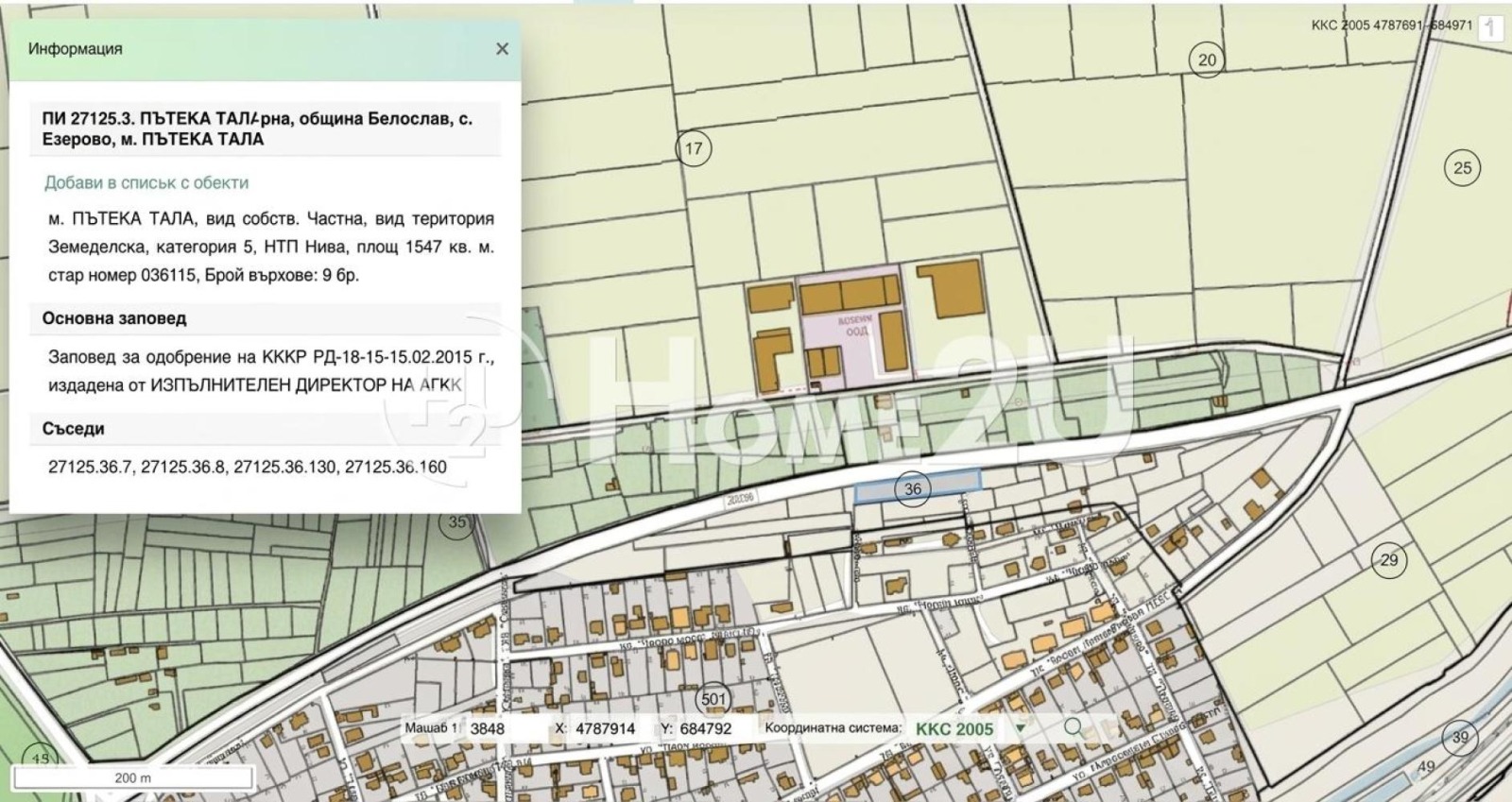Click cadastral district marker 20

coord(1207,60)
